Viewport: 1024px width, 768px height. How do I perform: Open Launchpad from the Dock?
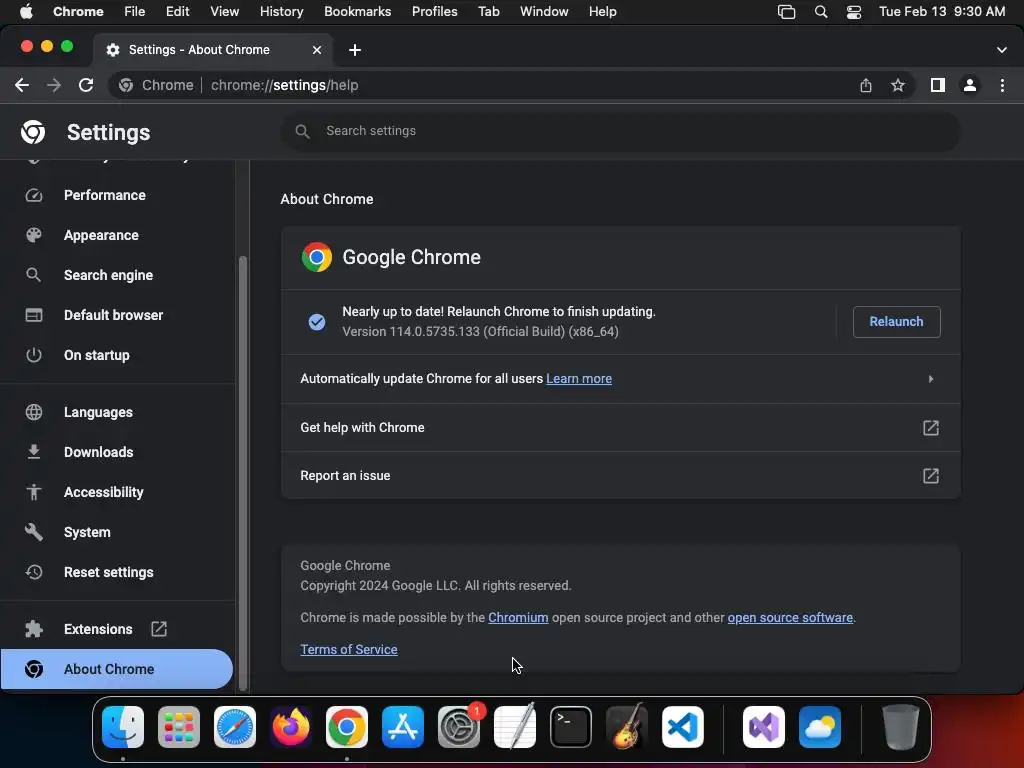(179, 727)
